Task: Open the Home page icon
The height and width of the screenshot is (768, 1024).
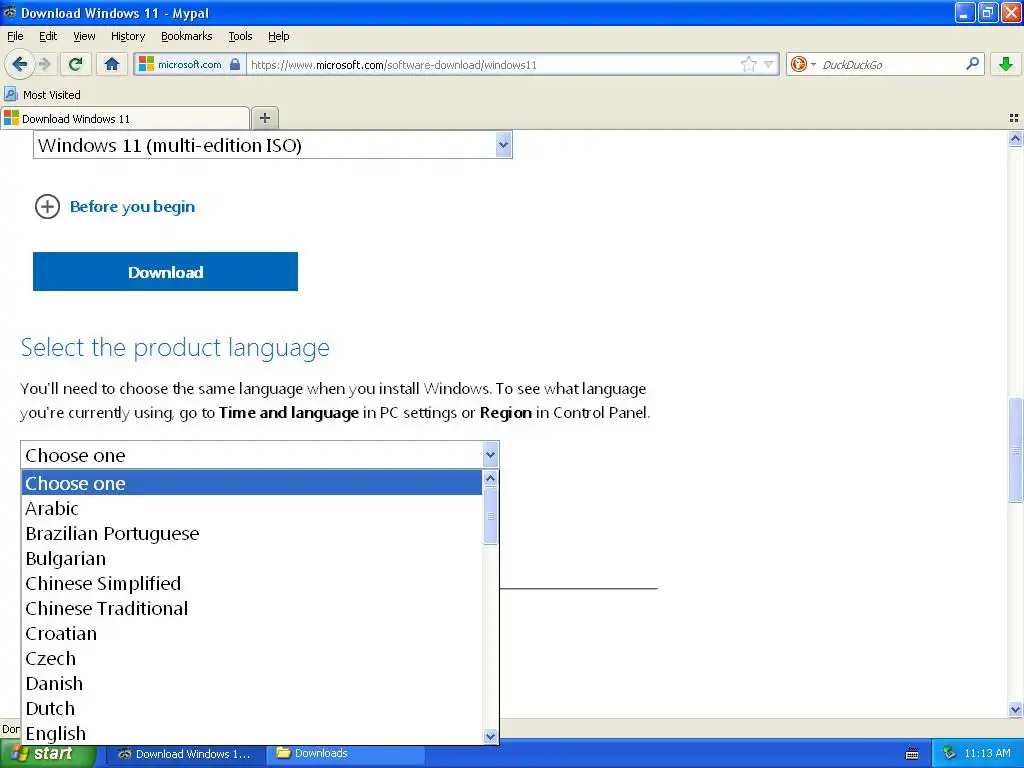Action: click(112, 64)
